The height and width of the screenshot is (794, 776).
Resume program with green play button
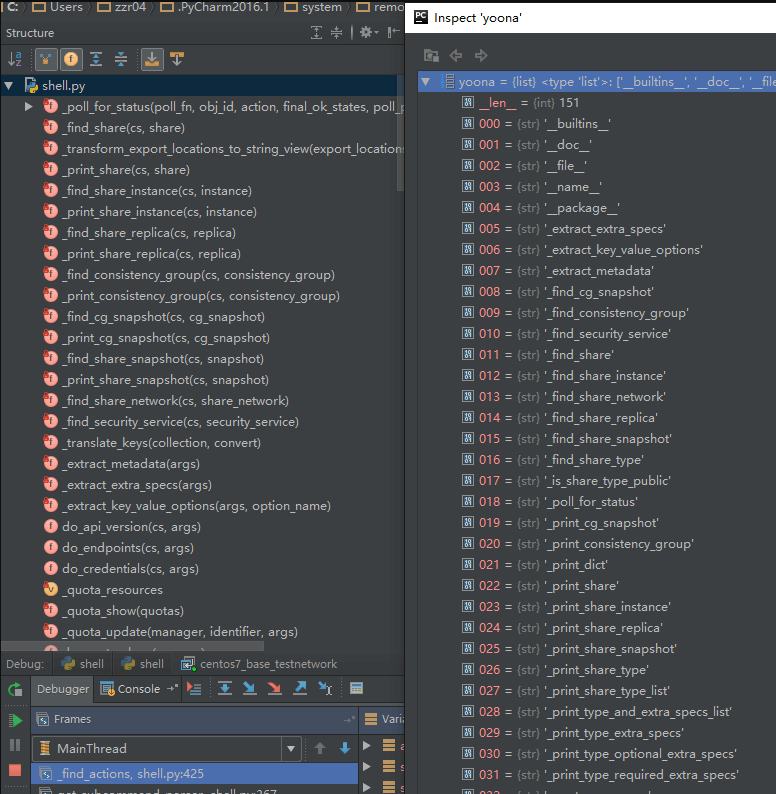pyautogui.click(x=15, y=720)
